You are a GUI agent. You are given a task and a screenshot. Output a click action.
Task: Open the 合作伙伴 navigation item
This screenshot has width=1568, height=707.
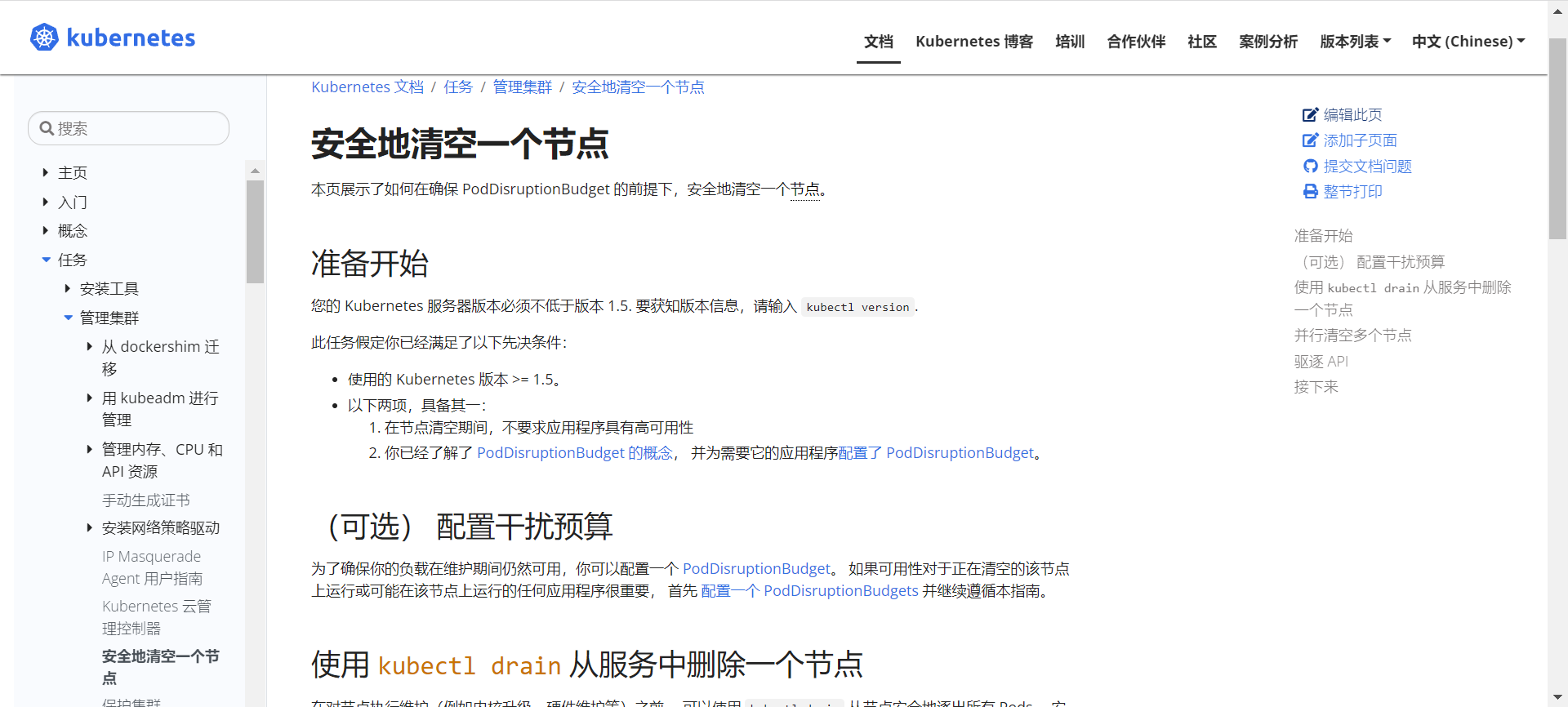[1136, 41]
